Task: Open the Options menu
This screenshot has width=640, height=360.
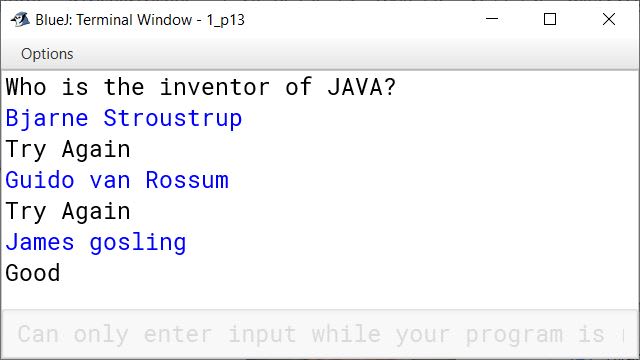Action: 47,54
